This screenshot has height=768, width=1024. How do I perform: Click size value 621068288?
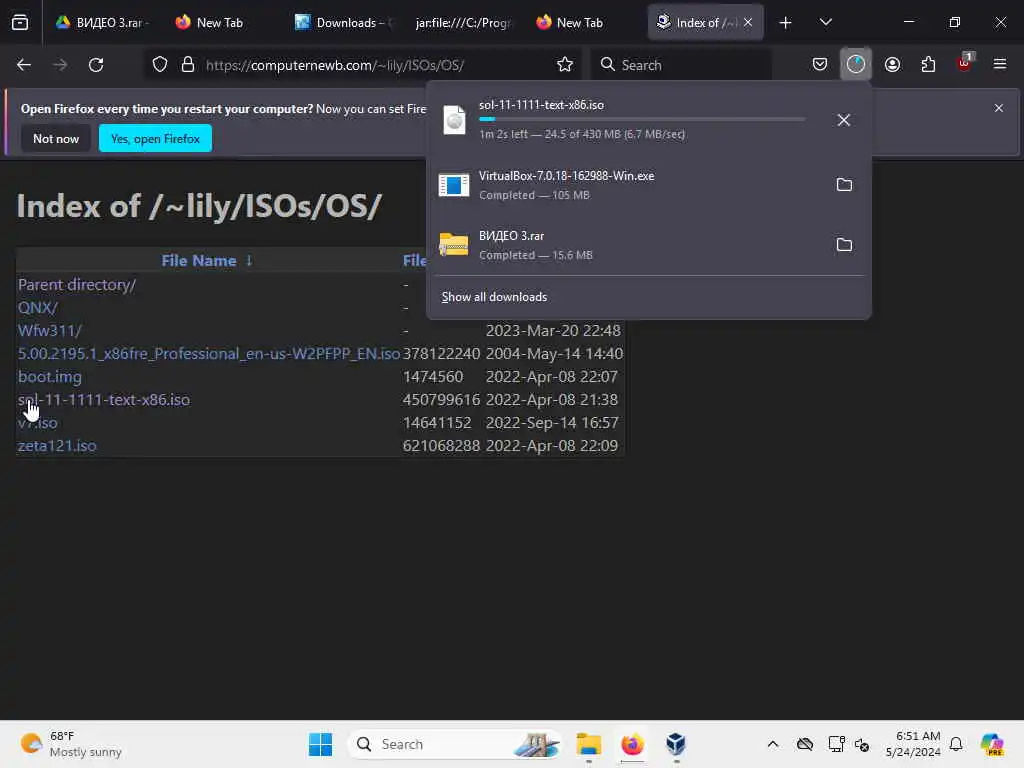point(441,445)
